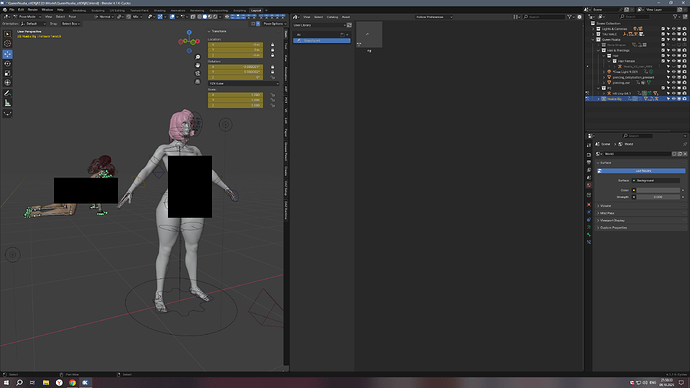Click the pose asset thumbnail in browser
The image size is (690, 388).
(x=369, y=34)
